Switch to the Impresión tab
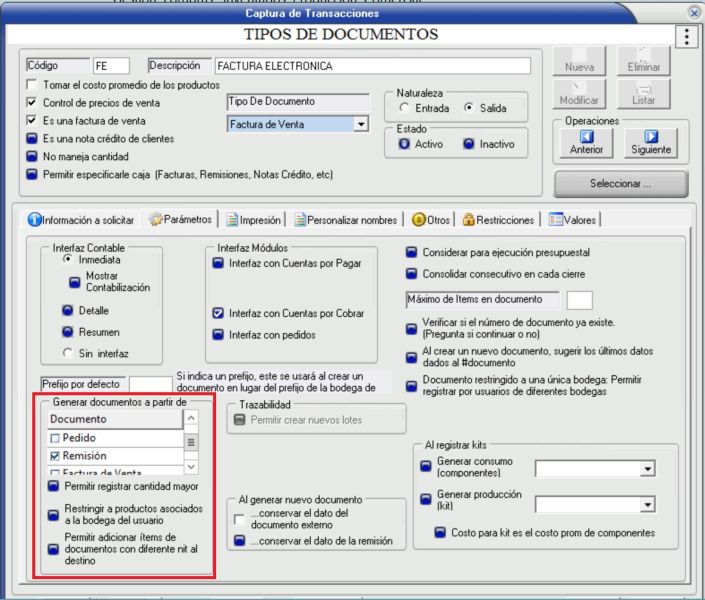Viewport: 705px width, 600px height. click(x=255, y=219)
